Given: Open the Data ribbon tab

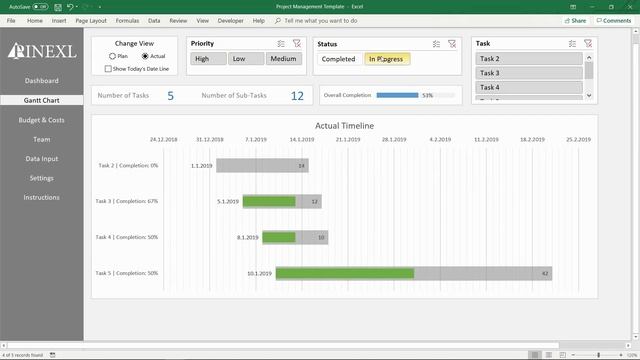Looking at the screenshot, I should [154, 20].
